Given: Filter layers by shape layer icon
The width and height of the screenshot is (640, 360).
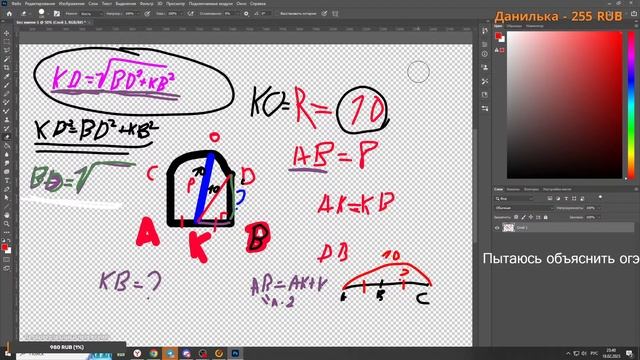Looking at the screenshot, I should click(x=574, y=198).
